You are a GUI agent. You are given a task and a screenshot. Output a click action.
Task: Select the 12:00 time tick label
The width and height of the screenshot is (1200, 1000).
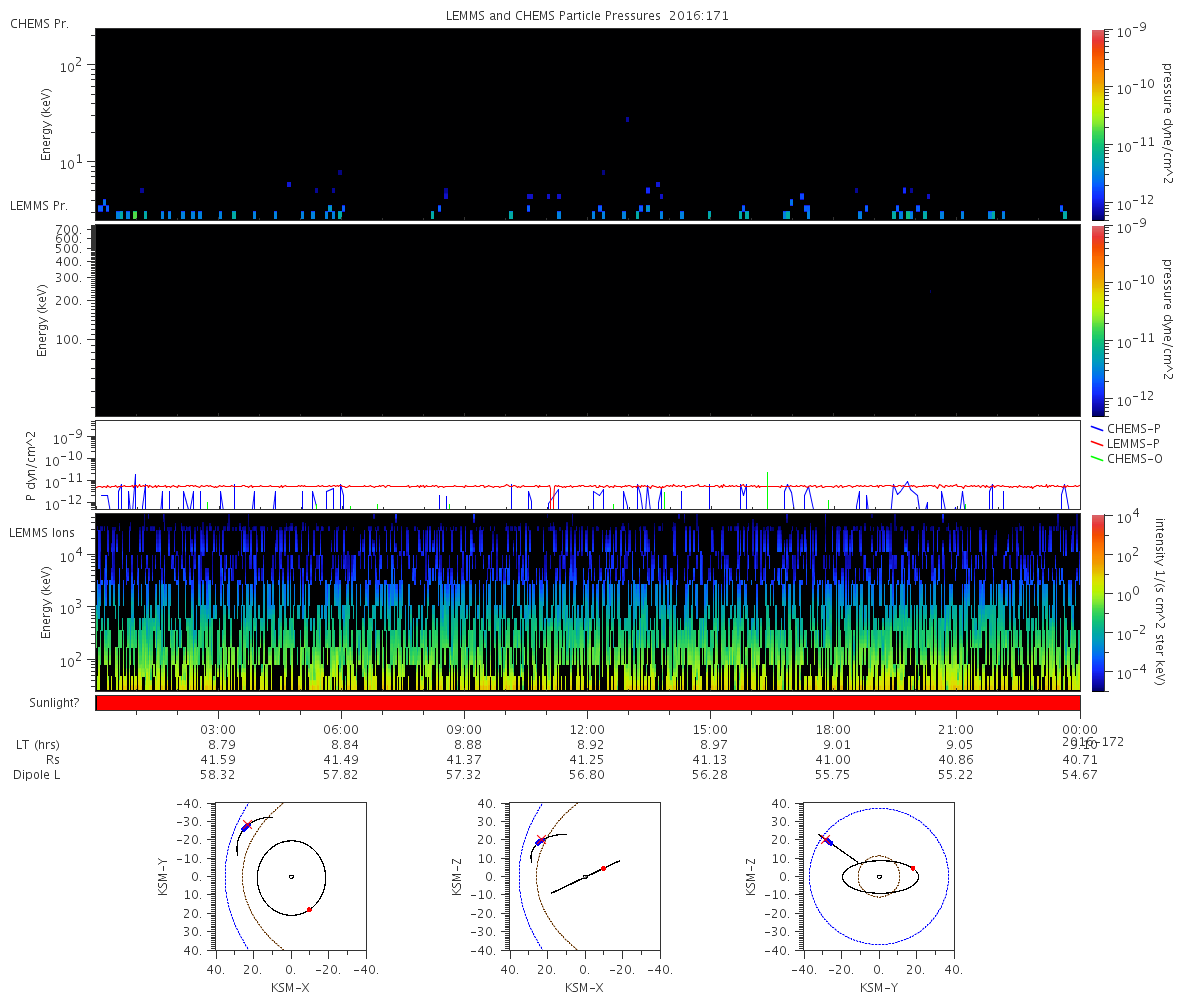(x=587, y=730)
